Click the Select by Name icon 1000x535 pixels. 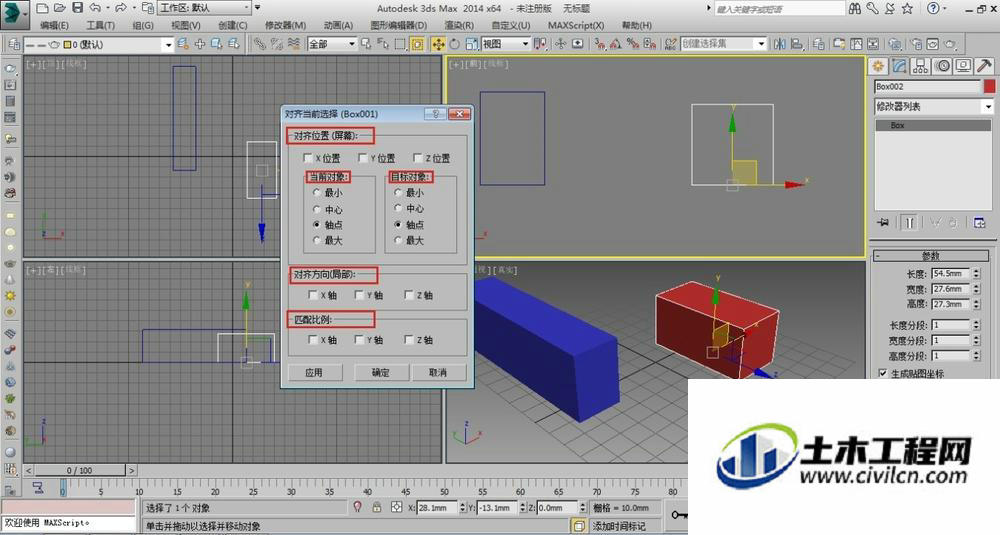383,44
